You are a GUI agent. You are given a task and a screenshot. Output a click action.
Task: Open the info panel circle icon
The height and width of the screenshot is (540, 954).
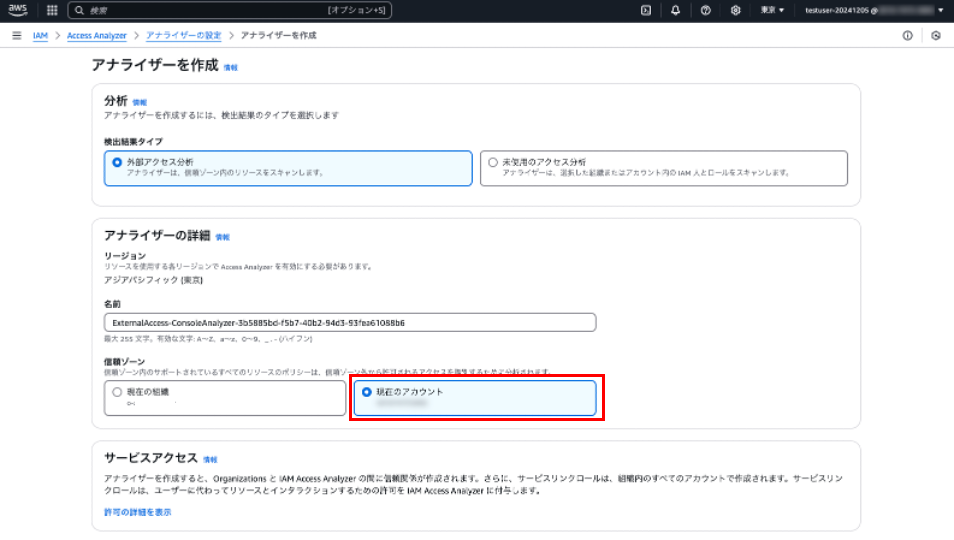point(907,35)
